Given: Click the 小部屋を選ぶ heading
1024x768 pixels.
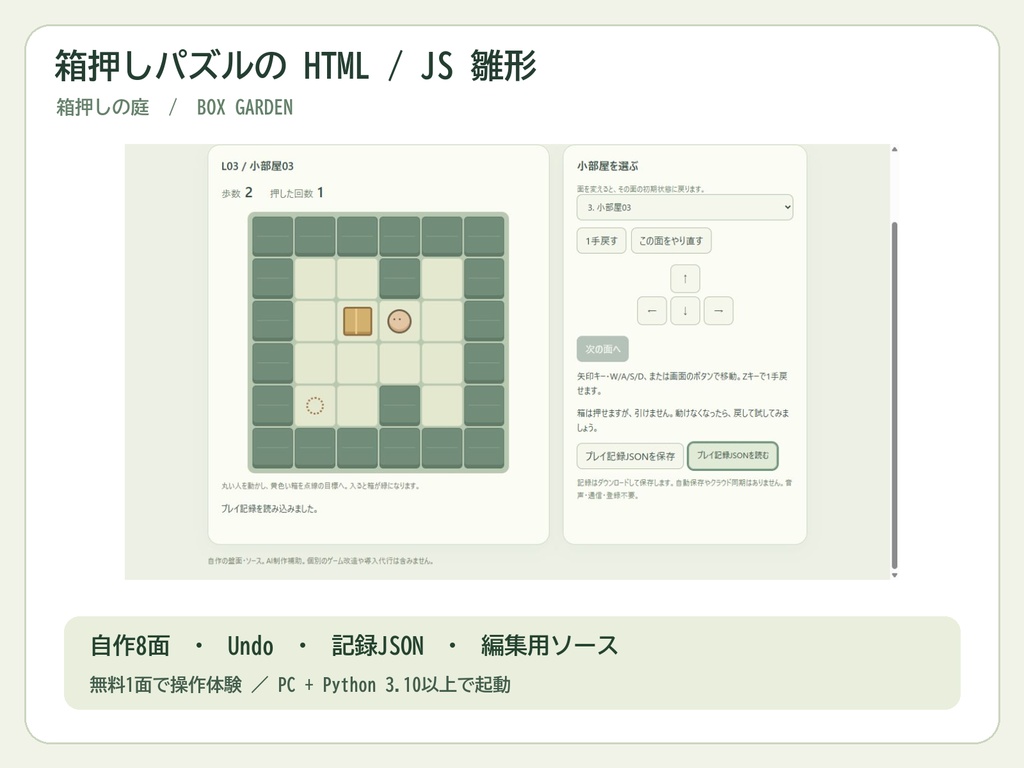Looking at the screenshot, I should point(607,166).
